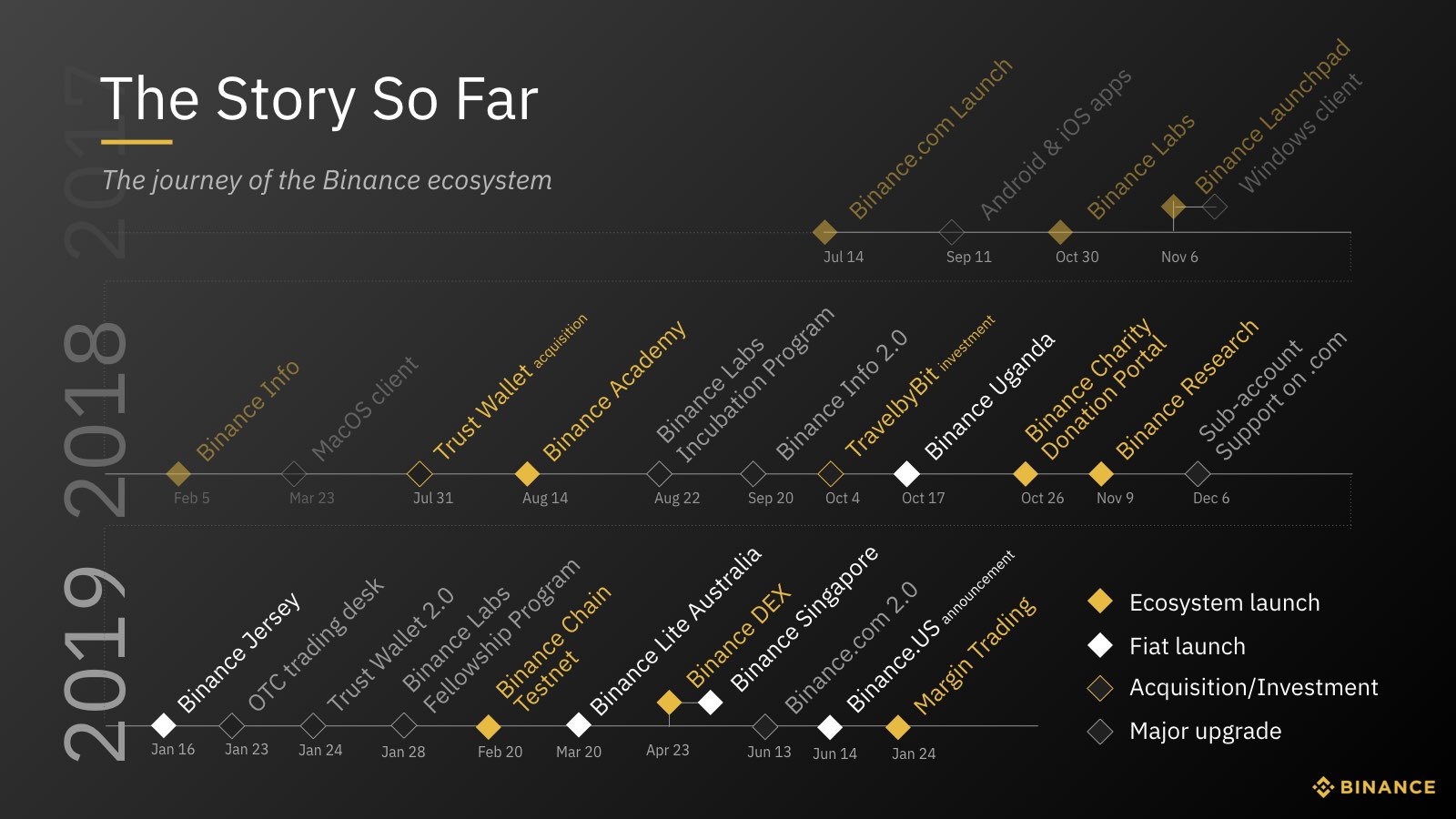Click the Major upgrade legend label
Screen dimensions: 1456x819
pos(1205,732)
